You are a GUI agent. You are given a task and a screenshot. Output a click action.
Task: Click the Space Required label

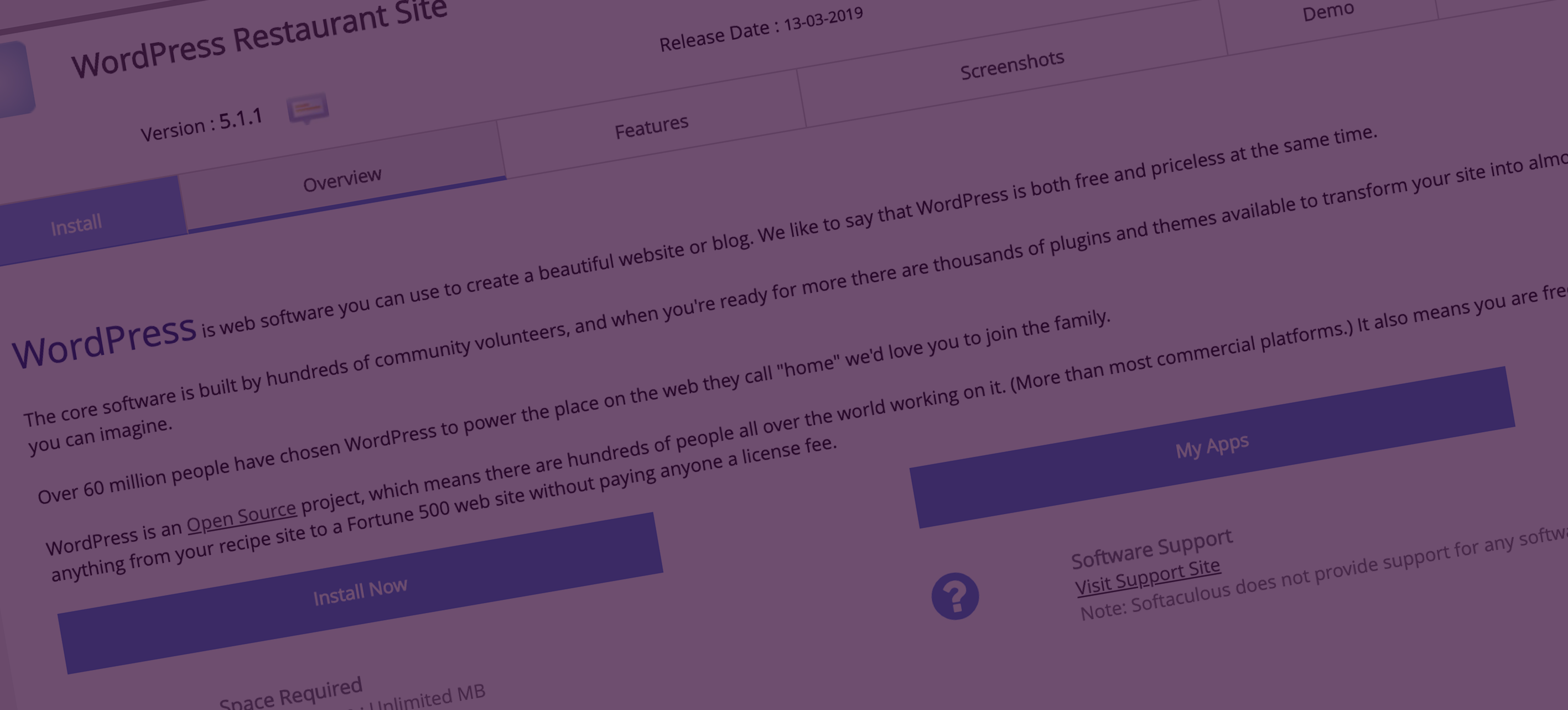coord(291,695)
